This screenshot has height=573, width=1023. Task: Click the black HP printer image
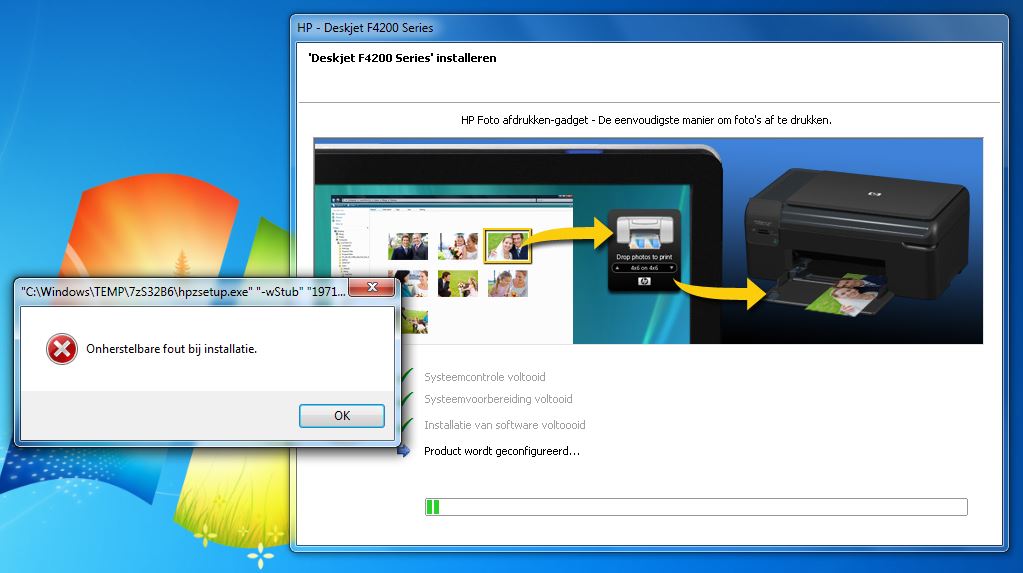857,243
